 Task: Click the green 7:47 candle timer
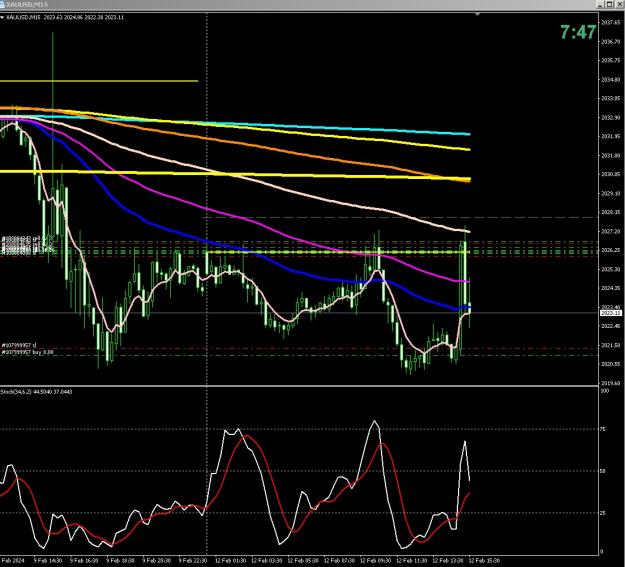click(x=578, y=32)
